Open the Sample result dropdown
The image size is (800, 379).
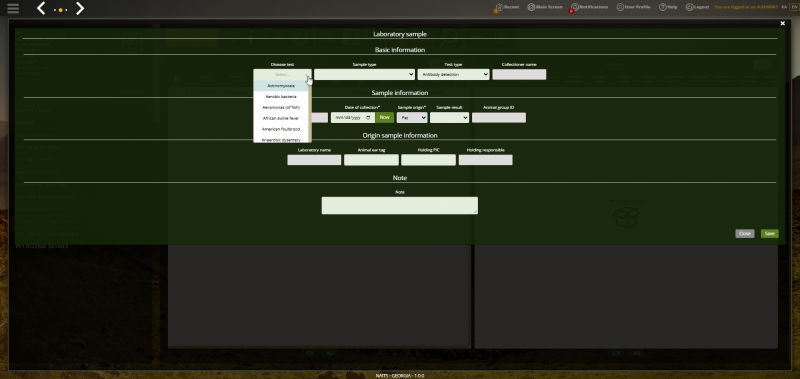point(449,117)
